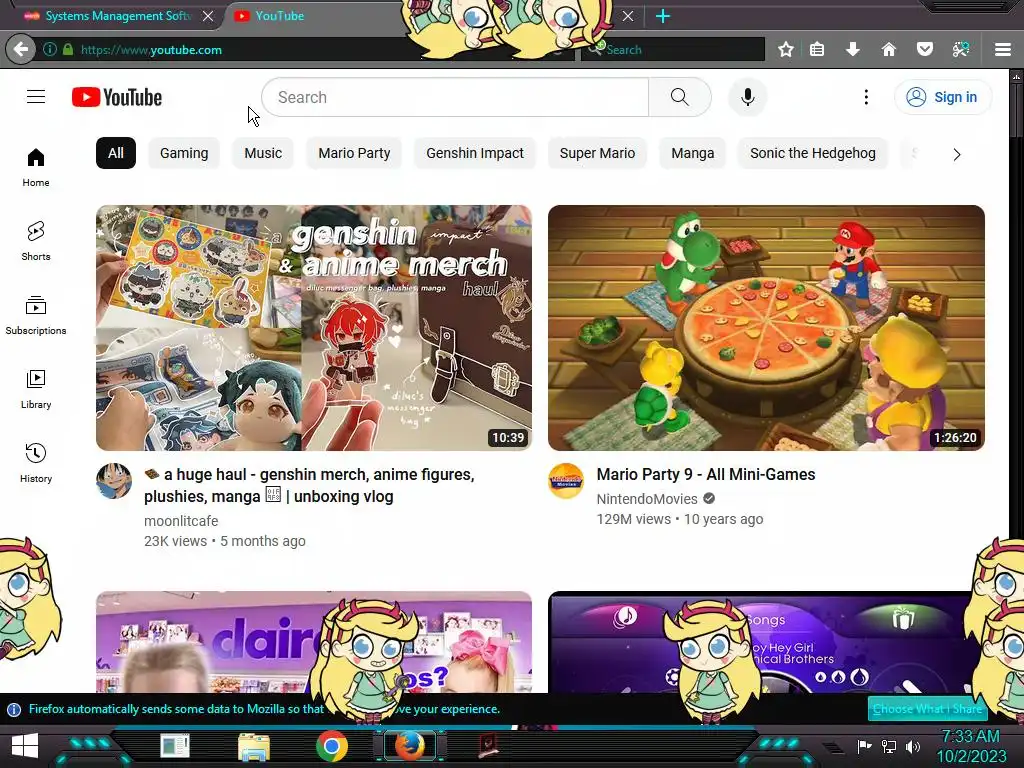Click Firefox taskbar icon

pyautogui.click(x=409, y=746)
